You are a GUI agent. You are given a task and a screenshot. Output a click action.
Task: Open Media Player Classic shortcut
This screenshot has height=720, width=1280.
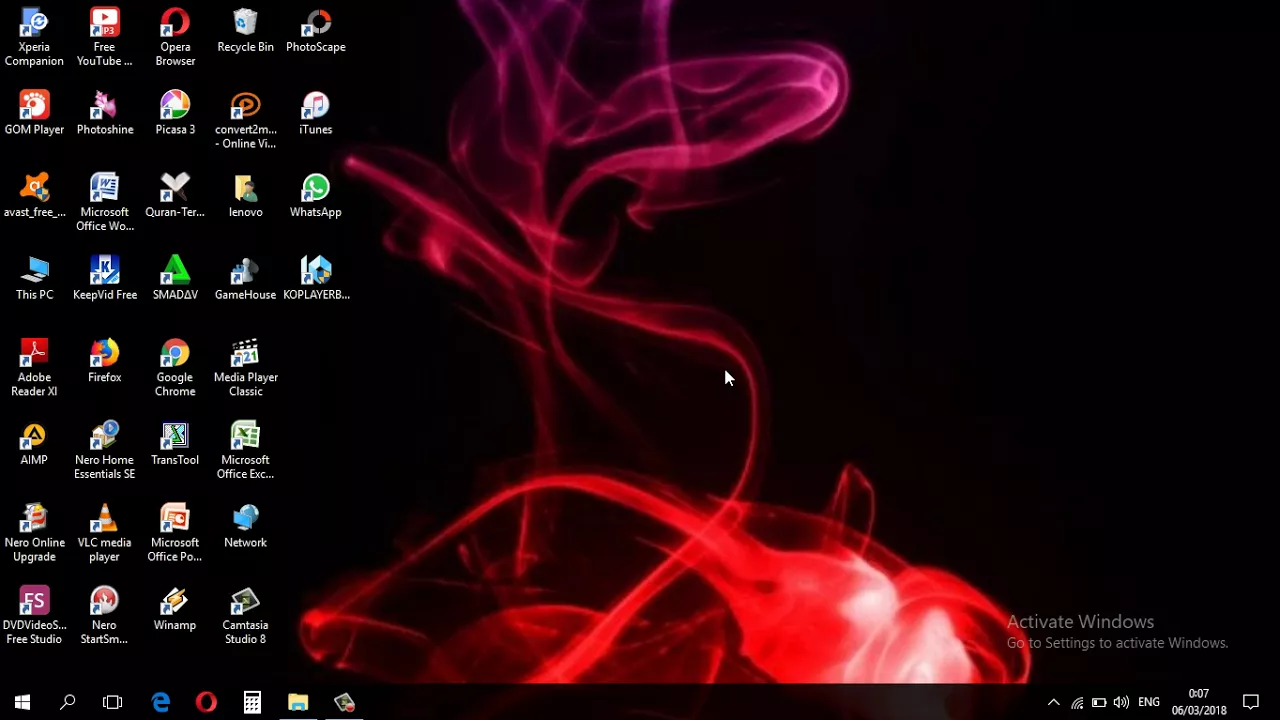coord(245,369)
